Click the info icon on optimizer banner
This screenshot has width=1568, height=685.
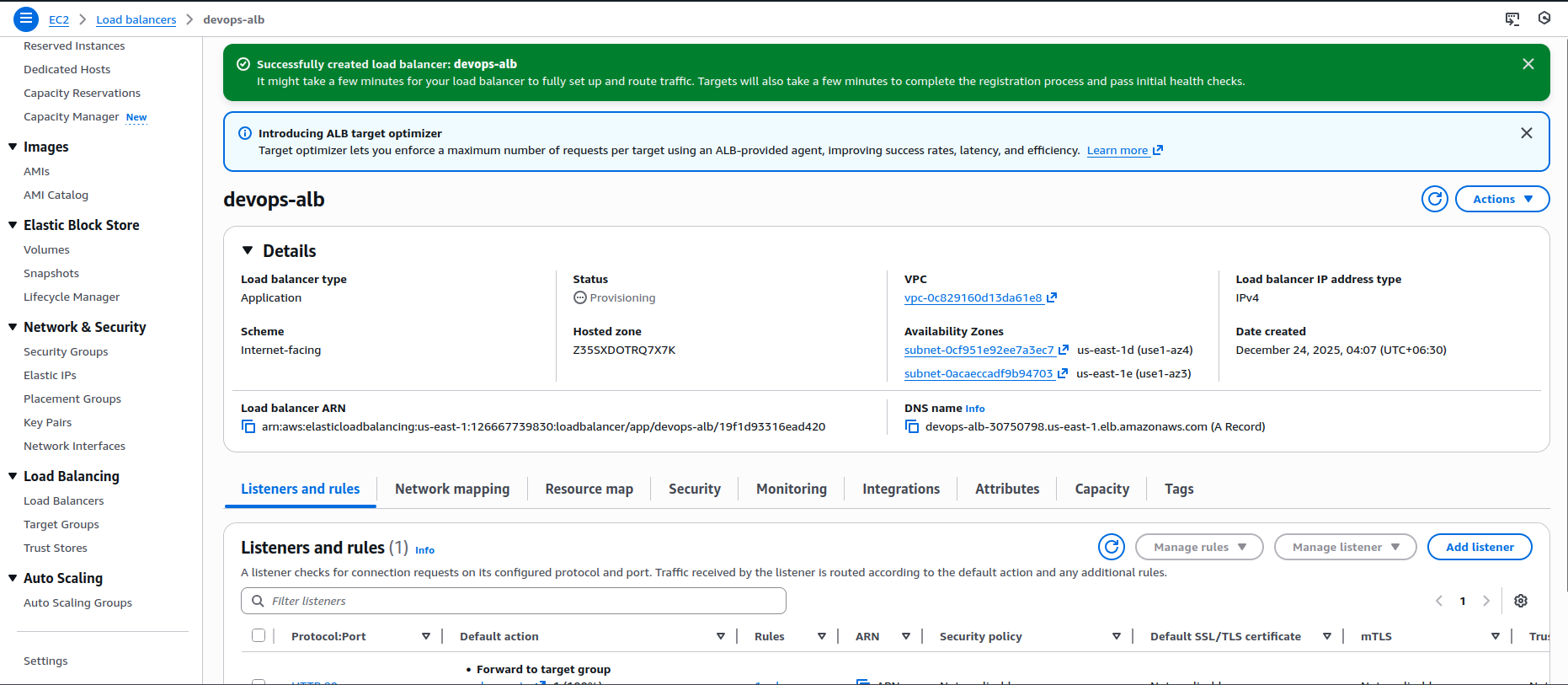click(x=245, y=133)
